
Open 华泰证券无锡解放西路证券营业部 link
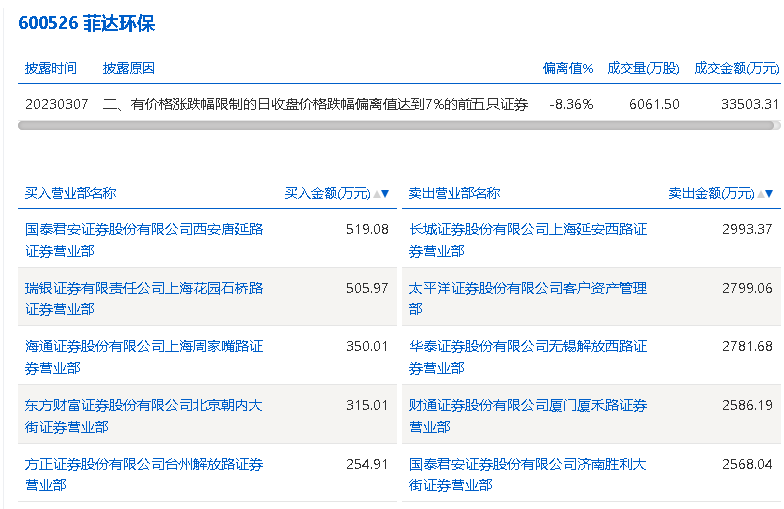tap(528, 357)
